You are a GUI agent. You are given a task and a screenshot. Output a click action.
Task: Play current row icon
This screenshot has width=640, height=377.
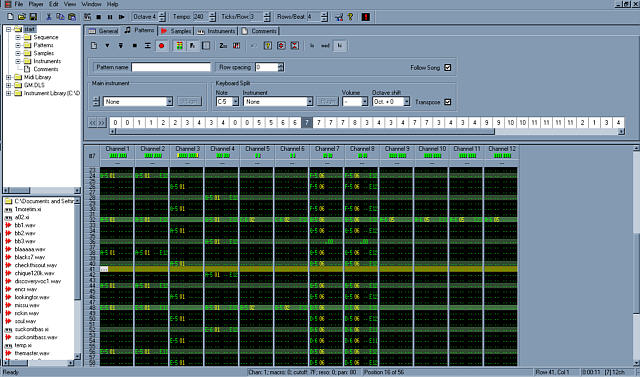click(148, 46)
